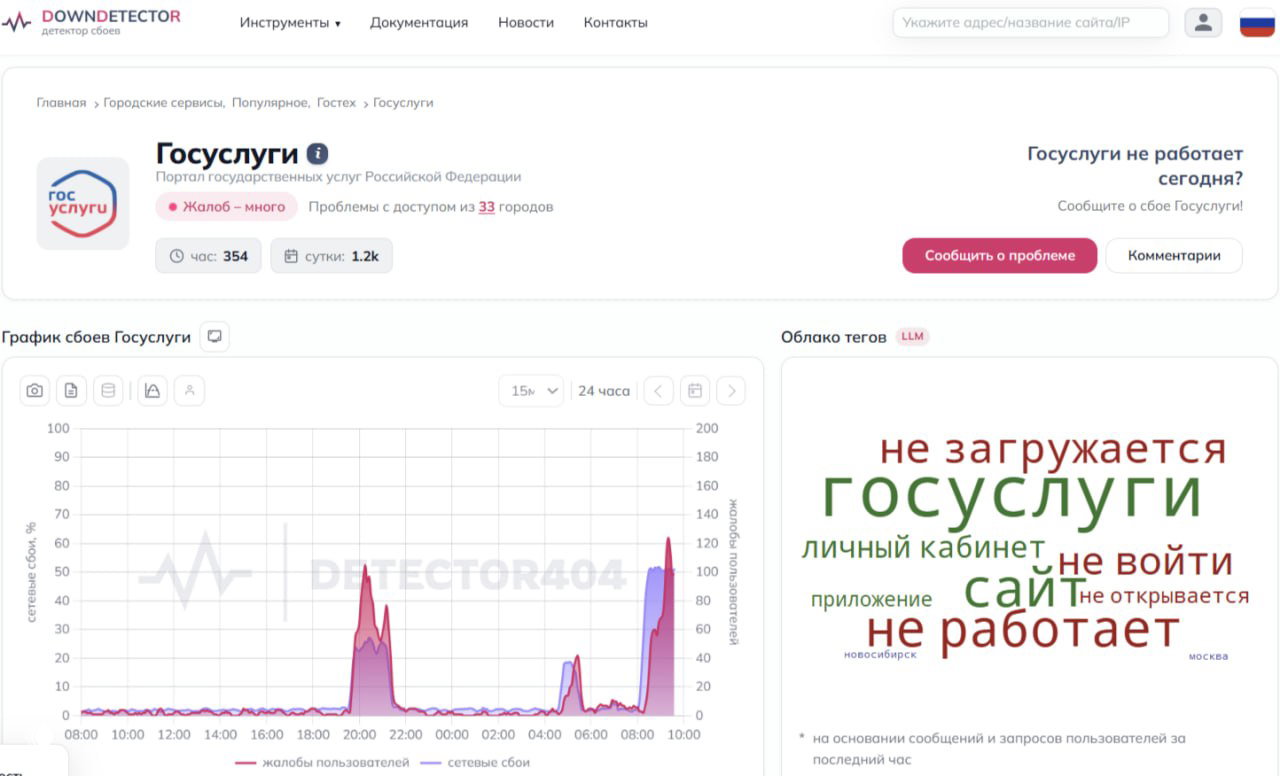The image size is (1280, 776).
Task: Open the «Документация» menu item
Action: (419, 22)
